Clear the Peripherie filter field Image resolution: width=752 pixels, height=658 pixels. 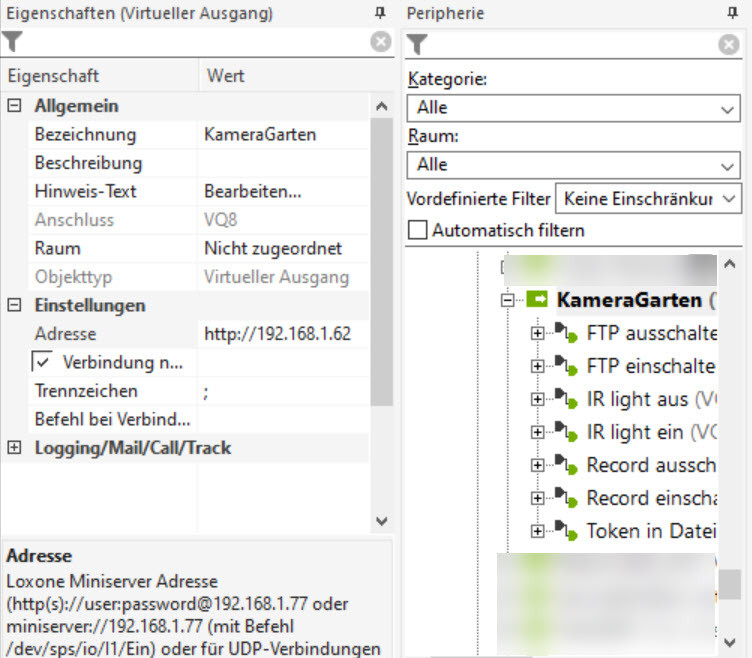point(728,45)
